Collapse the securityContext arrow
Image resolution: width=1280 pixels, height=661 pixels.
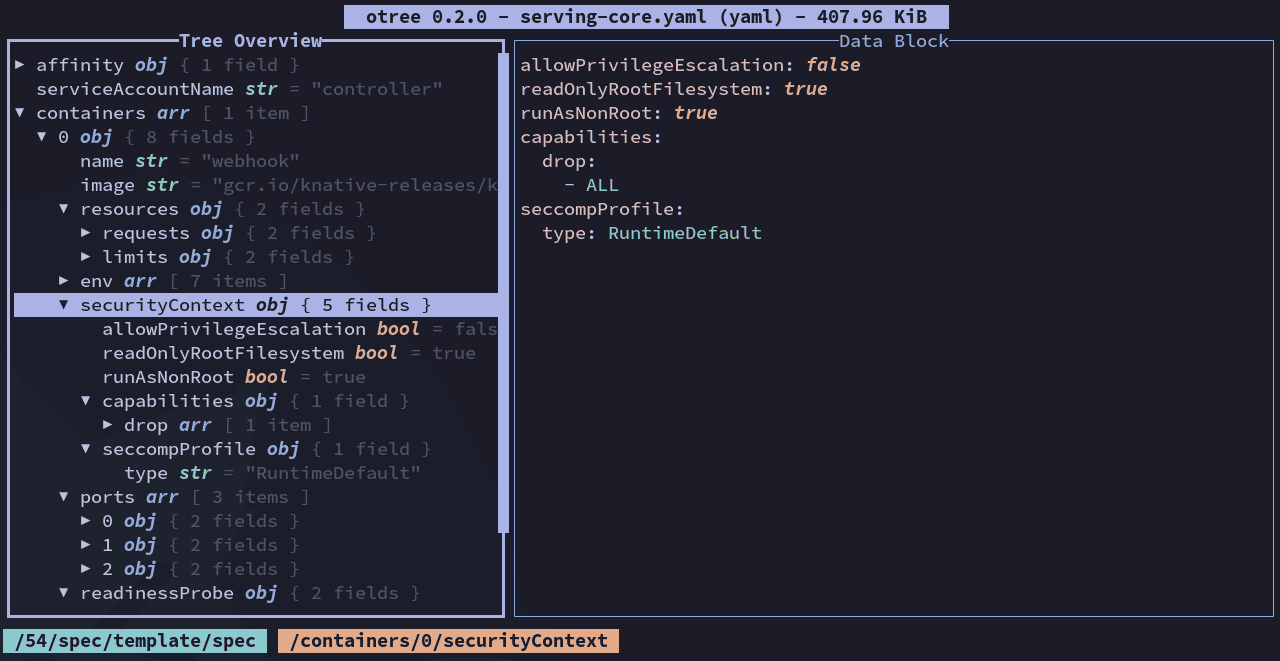coord(64,305)
